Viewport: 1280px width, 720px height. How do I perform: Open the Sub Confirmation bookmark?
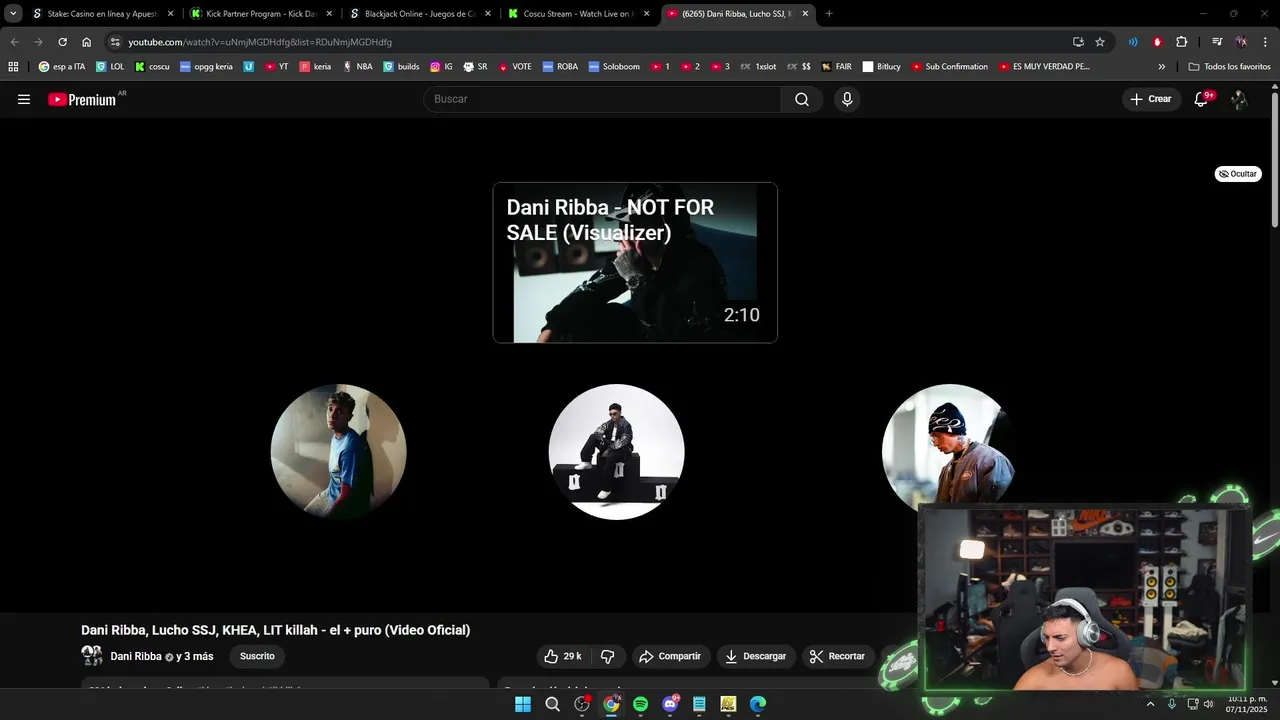[x=949, y=67]
